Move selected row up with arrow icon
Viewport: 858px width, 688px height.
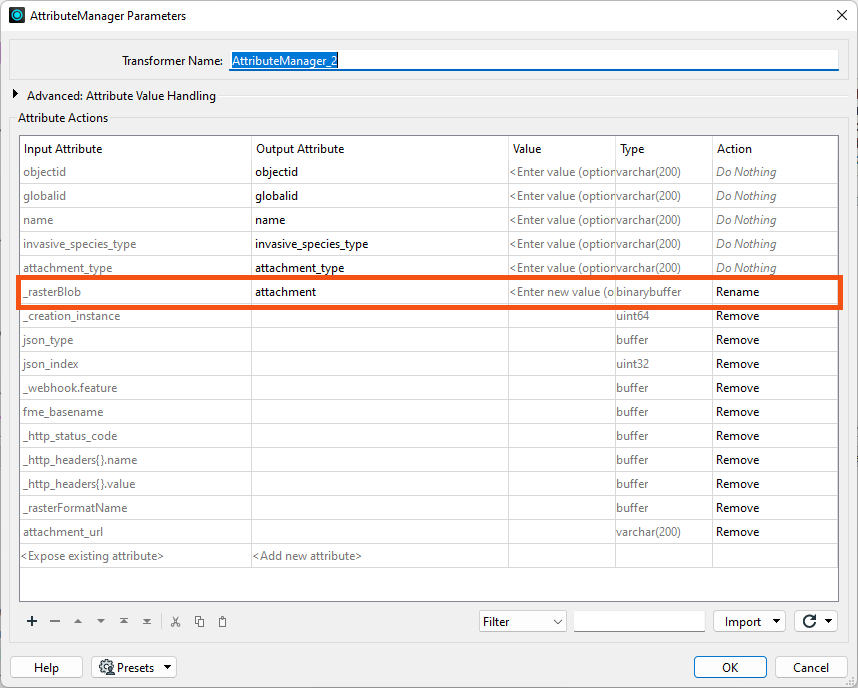78,621
